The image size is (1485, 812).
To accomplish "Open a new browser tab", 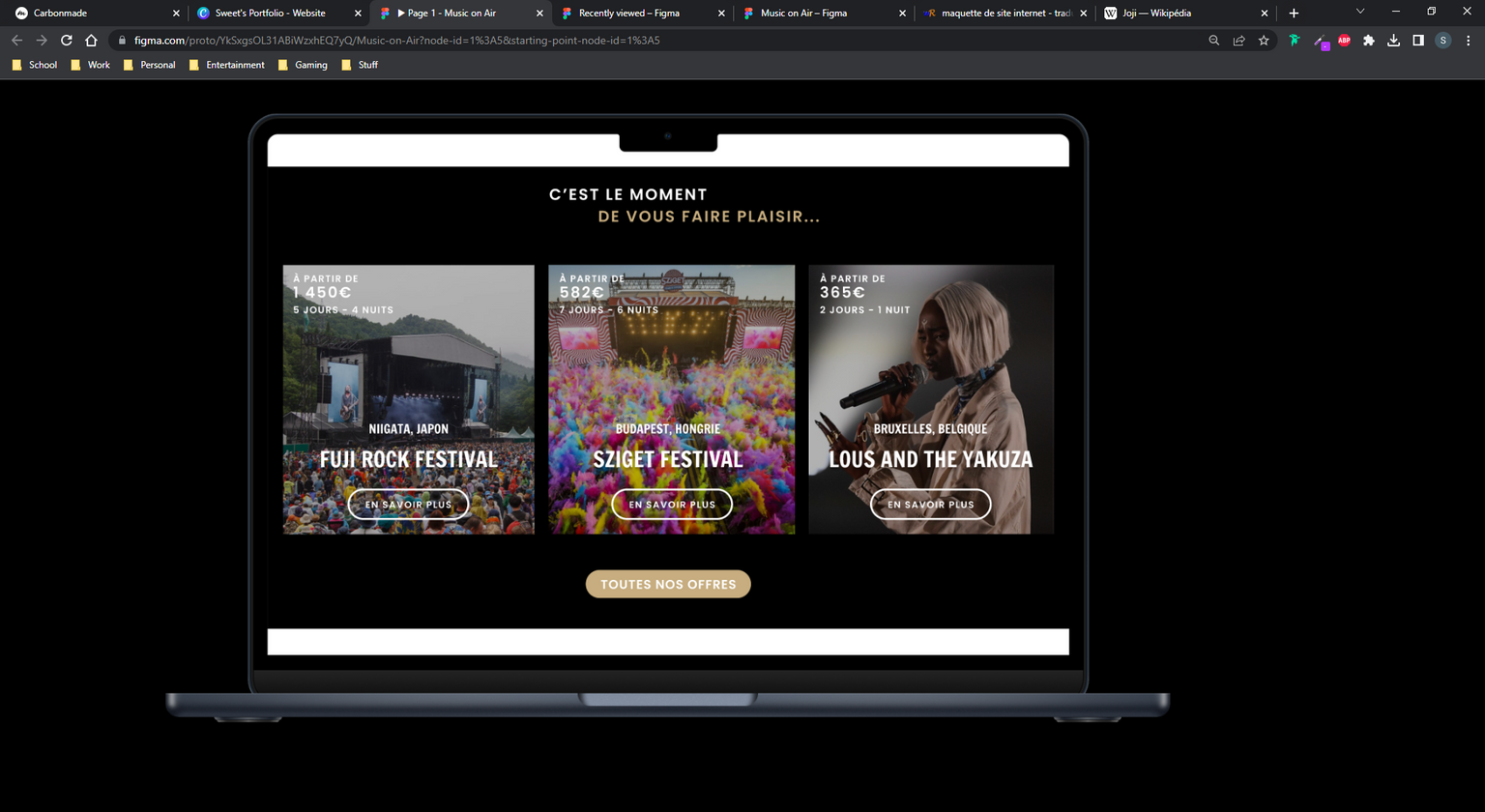I will (1294, 13).
